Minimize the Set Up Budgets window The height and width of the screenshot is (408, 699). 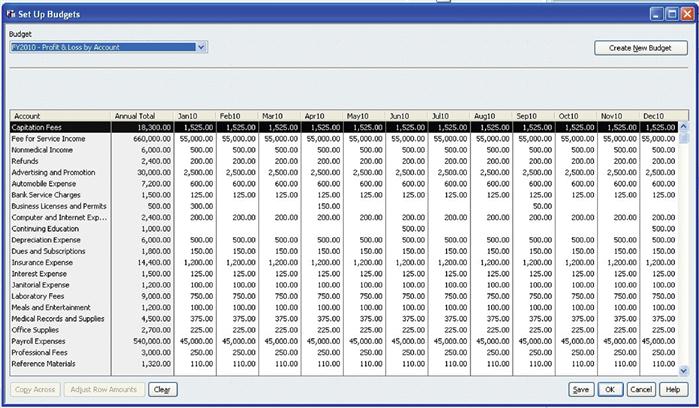tap(645, 12)
